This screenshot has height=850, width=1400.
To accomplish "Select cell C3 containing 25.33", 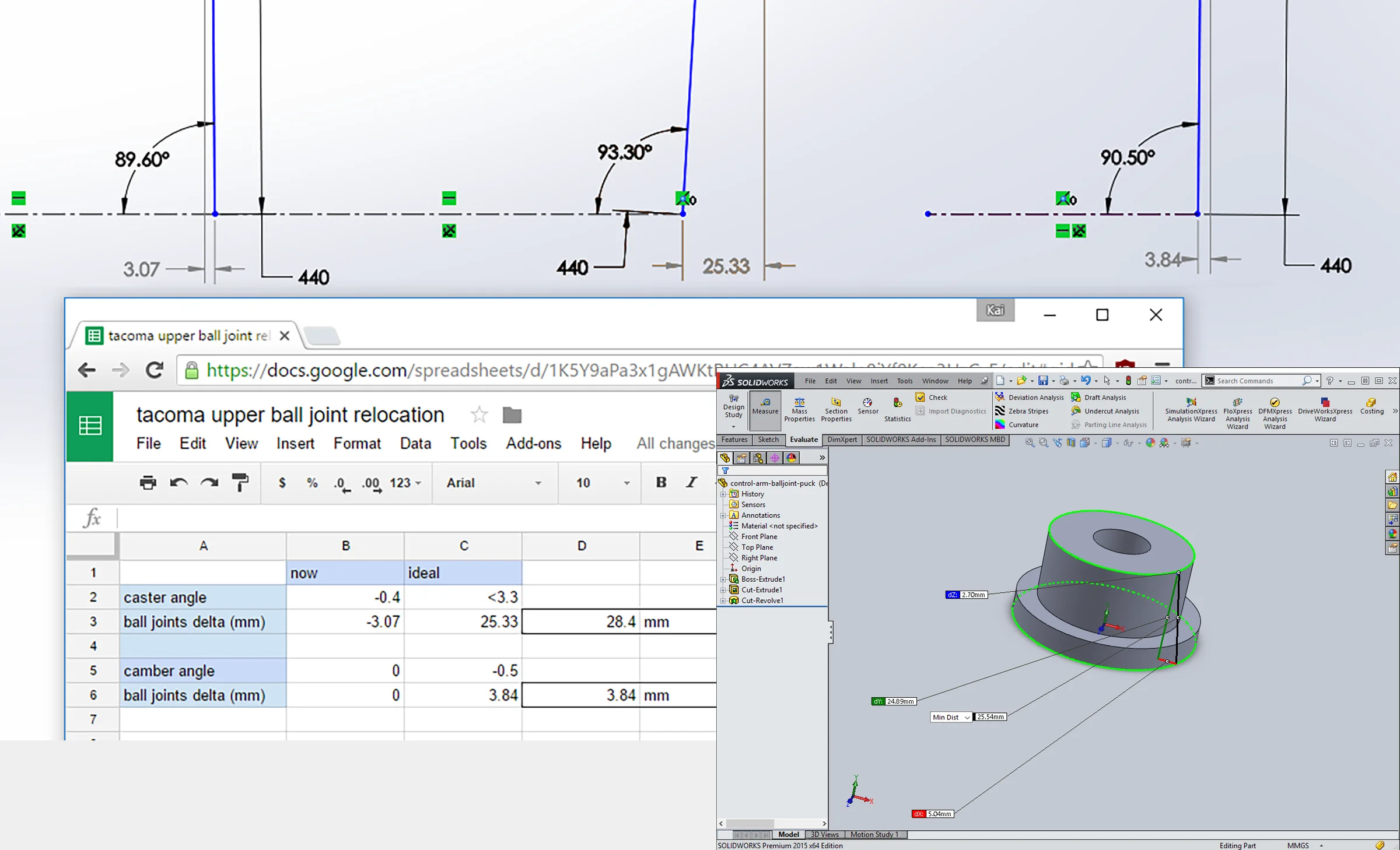I will point(463,621).
